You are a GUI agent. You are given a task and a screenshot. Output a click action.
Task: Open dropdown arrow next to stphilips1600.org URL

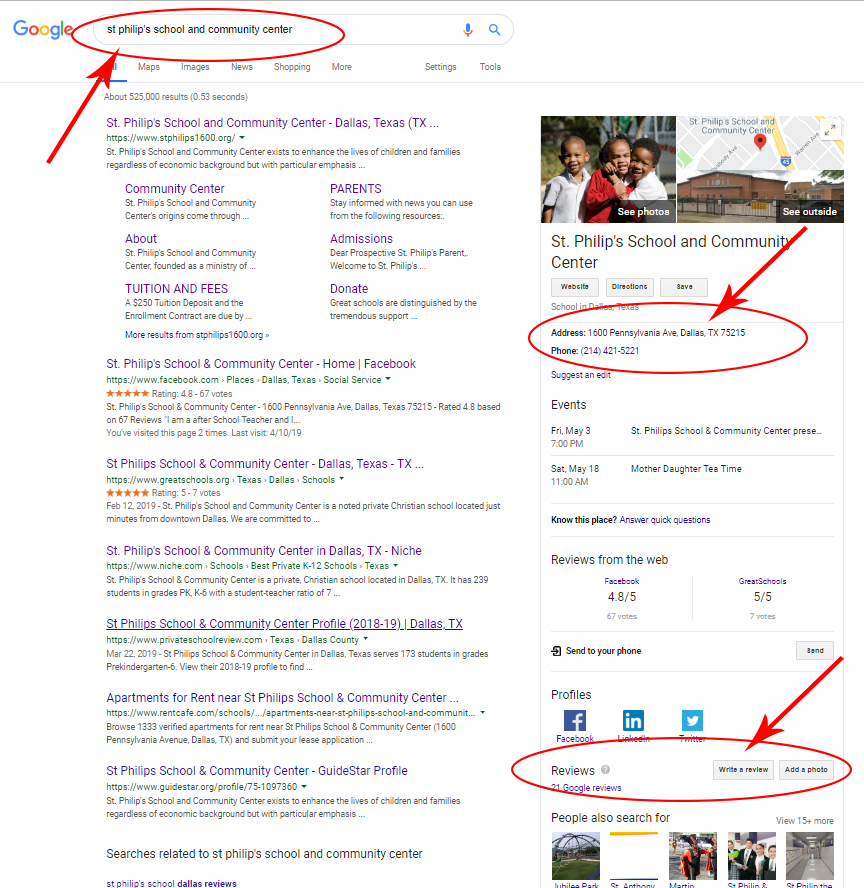242,138
